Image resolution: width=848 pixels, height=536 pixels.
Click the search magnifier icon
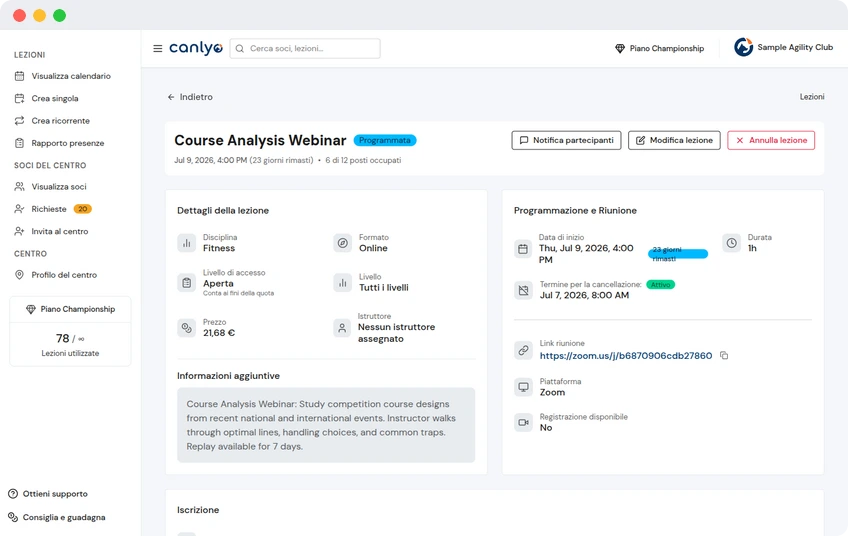point(240,49)
